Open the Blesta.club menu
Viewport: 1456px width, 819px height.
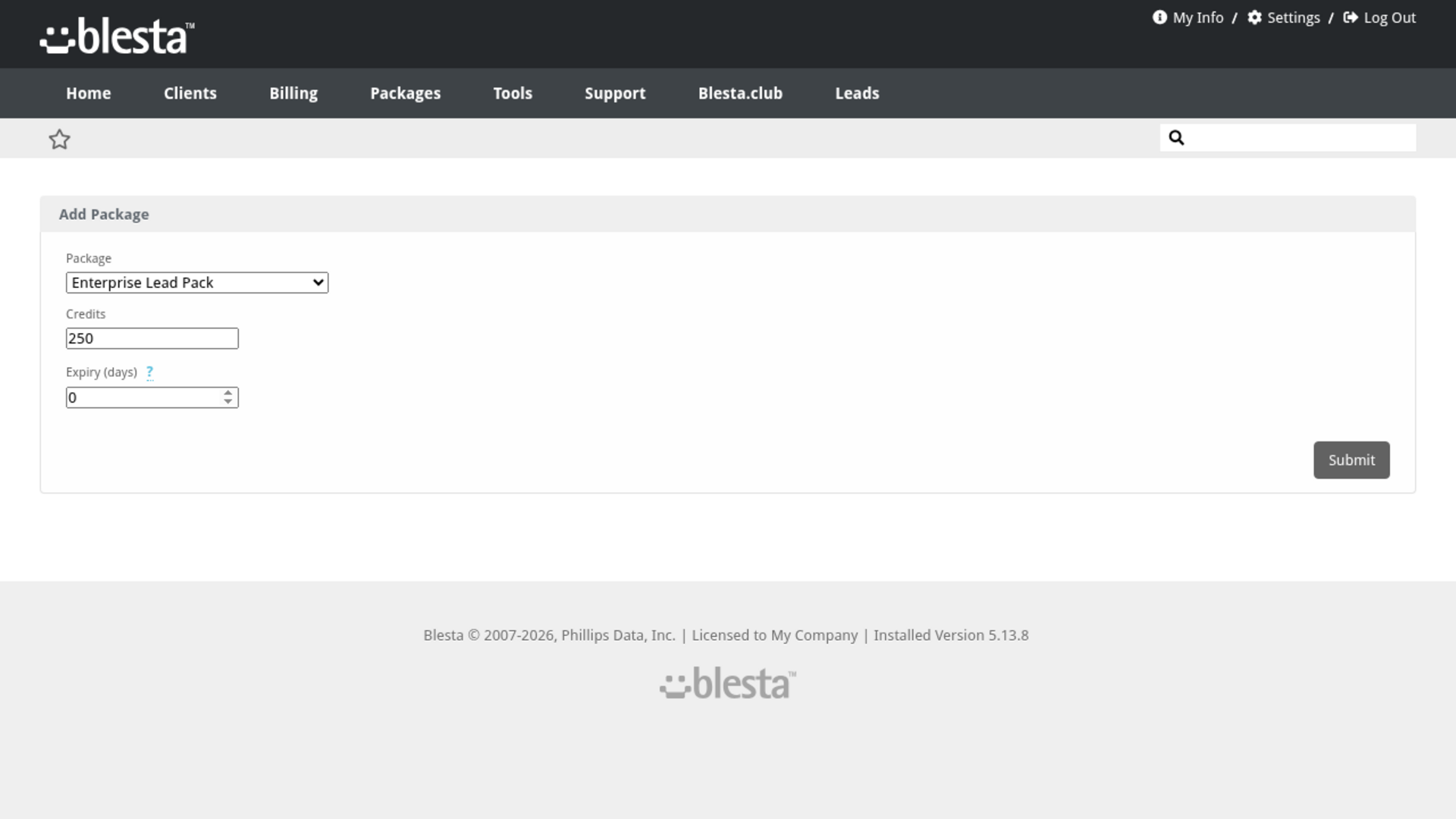[x=740, y=93]
